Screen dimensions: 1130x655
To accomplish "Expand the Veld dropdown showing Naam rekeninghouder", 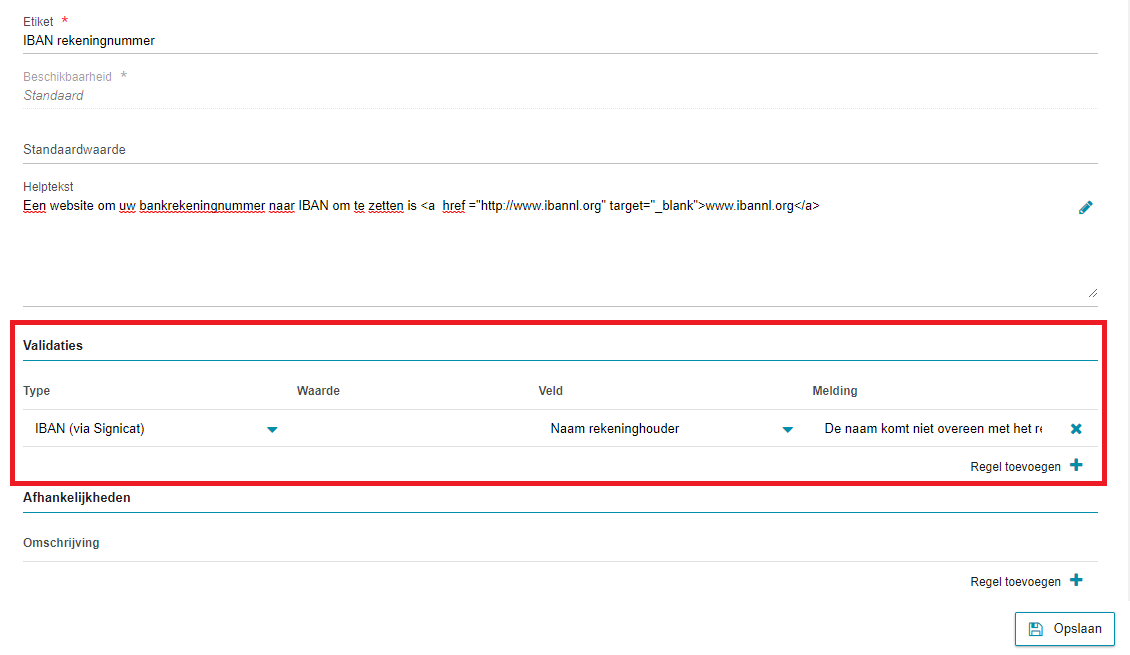I will 787,429.
